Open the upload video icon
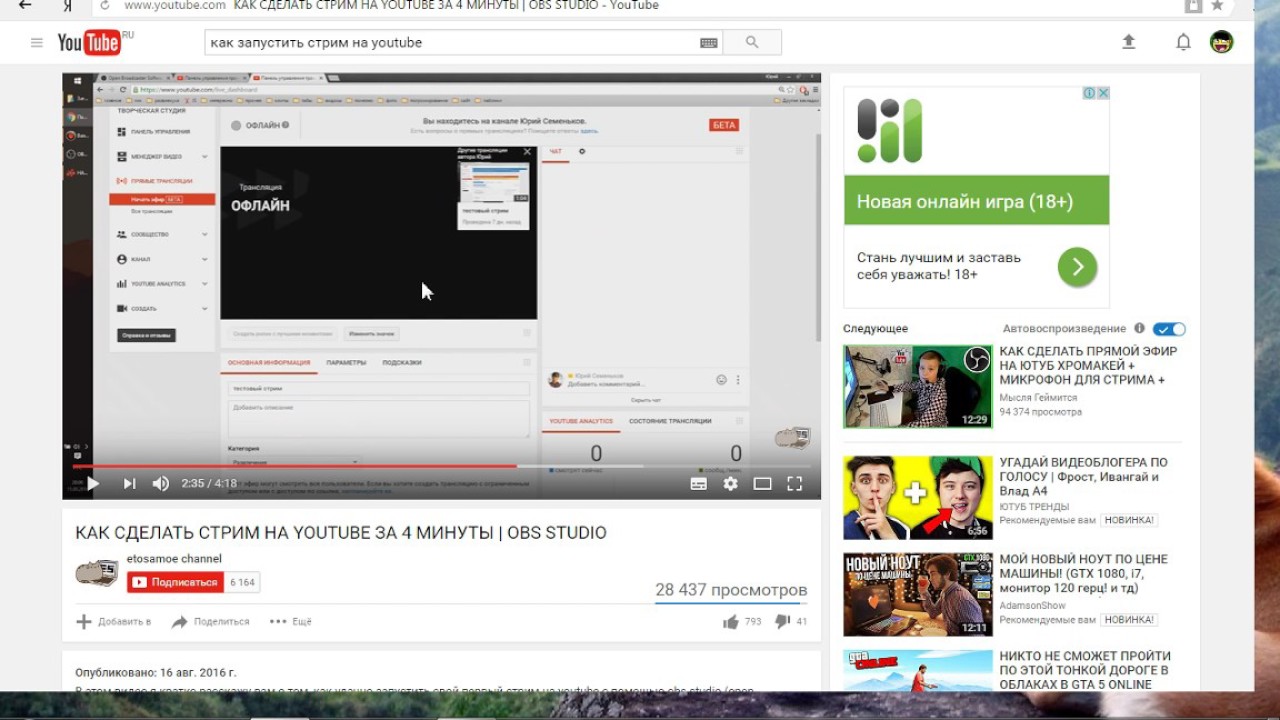 [x=1129, y=42]
